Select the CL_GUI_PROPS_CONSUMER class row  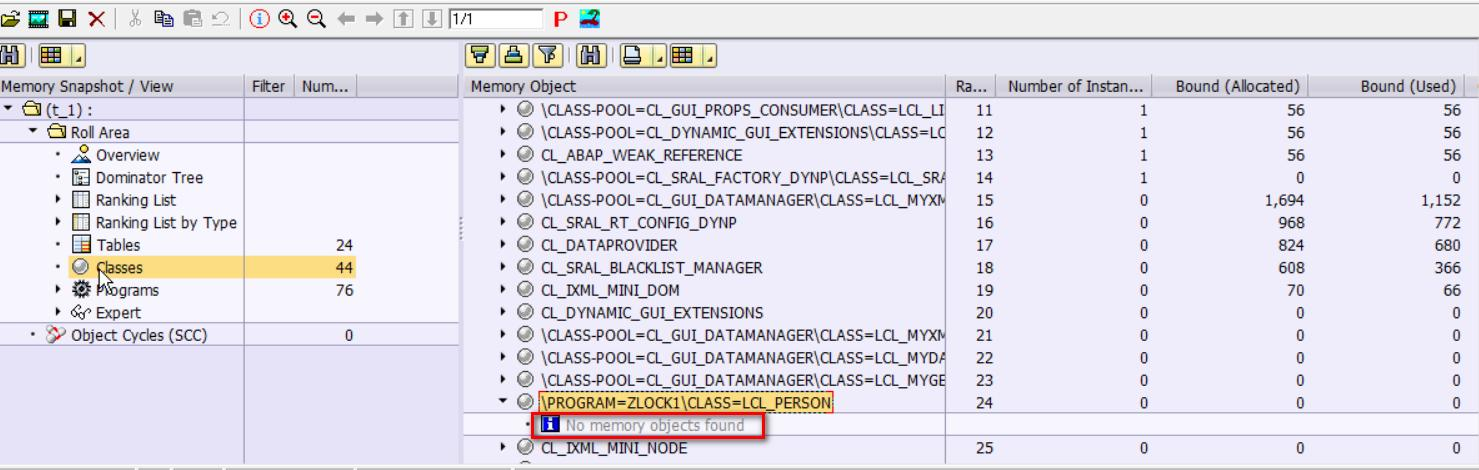point(743,109)
